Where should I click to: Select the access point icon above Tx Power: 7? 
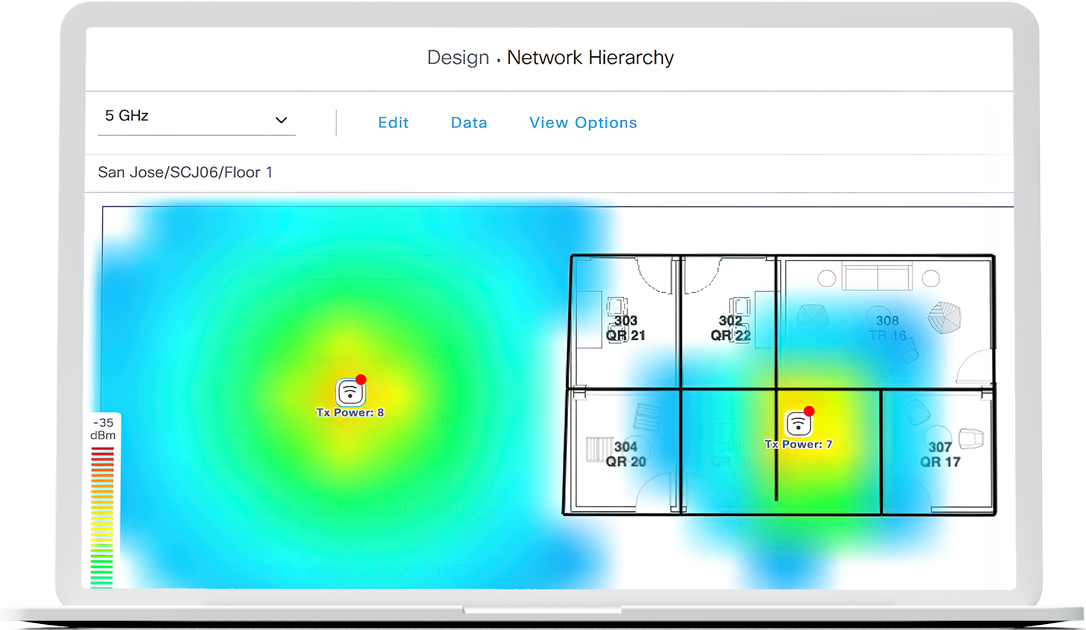click(797, 424)
